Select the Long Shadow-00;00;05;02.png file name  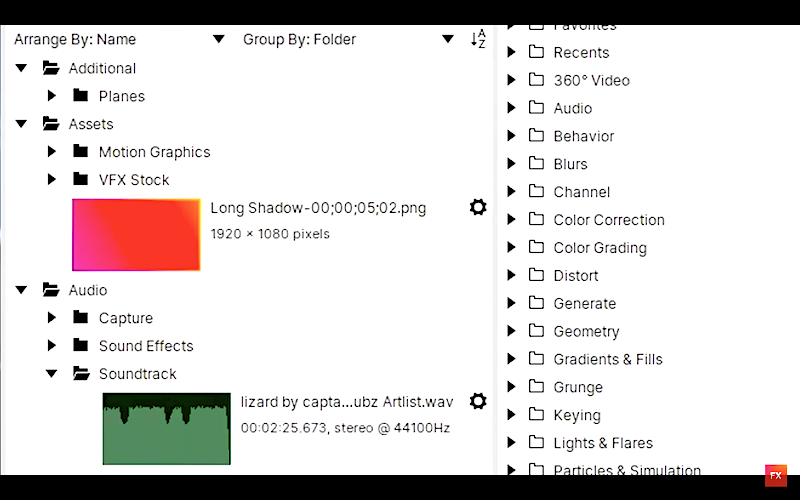pyautogui.click(x=318, y=208)
